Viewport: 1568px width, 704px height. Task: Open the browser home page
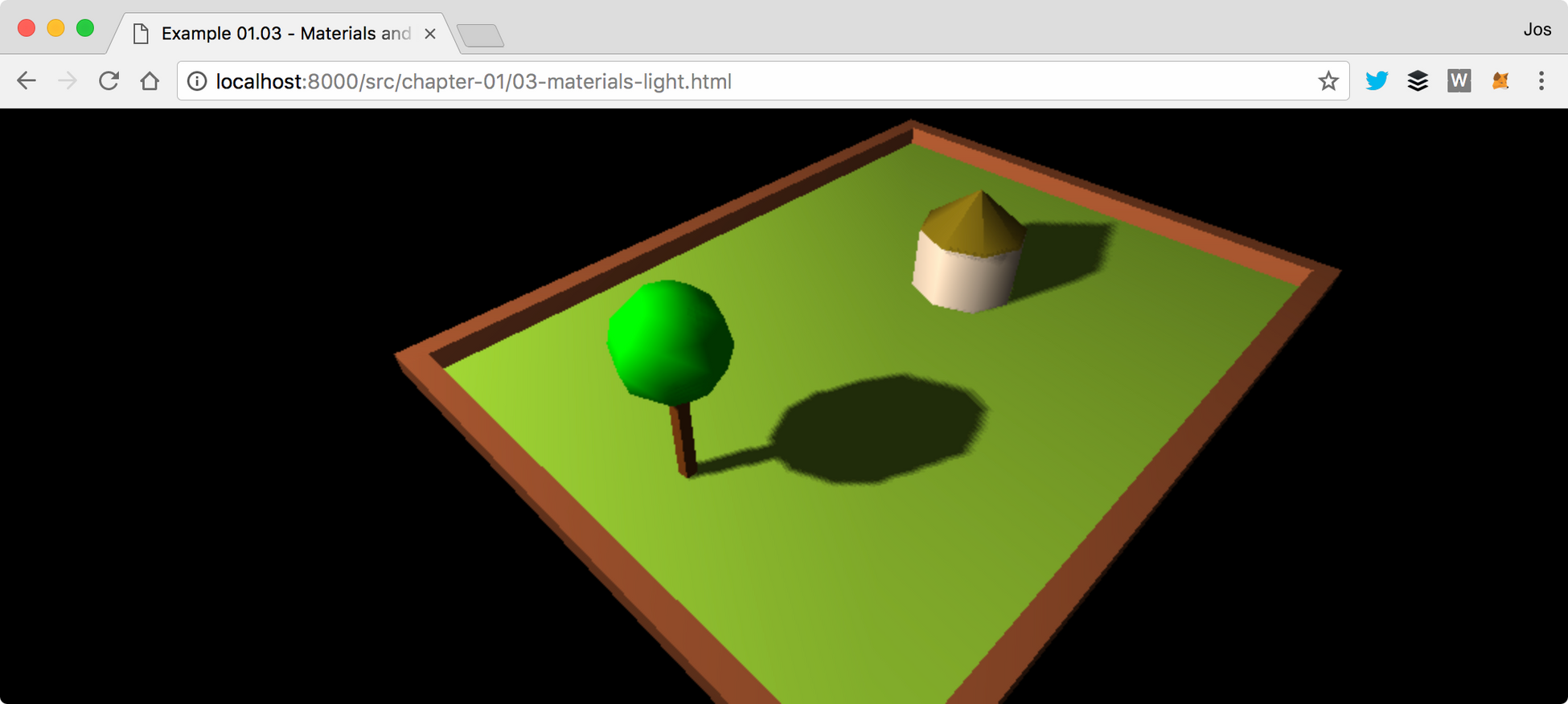coord(150,81)
